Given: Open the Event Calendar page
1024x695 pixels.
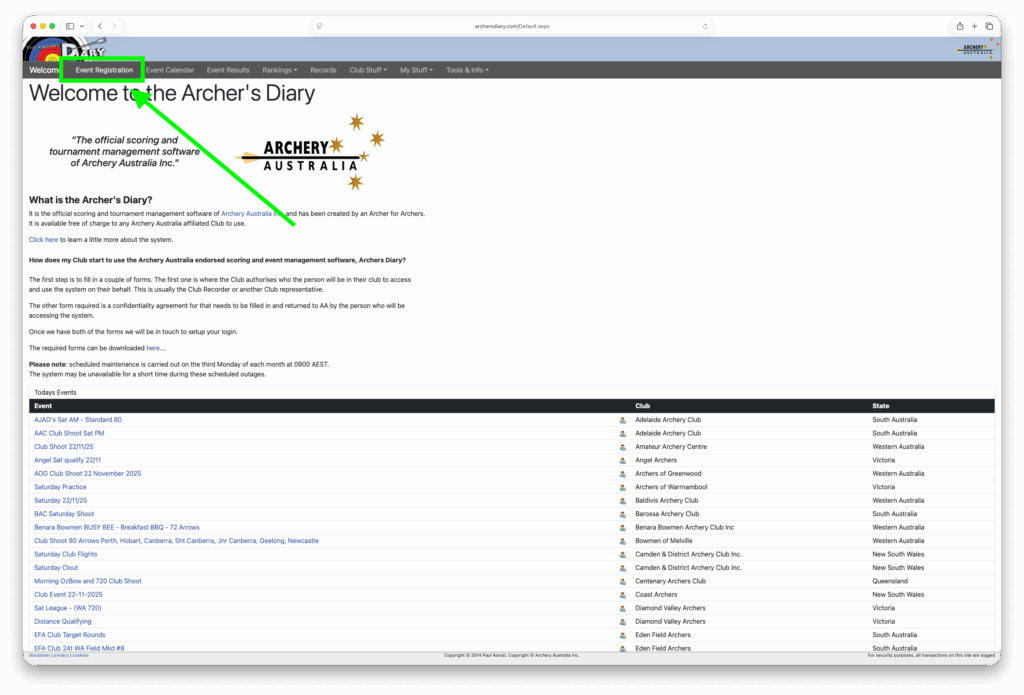Looking at the screenshot, I should [170, 70].
